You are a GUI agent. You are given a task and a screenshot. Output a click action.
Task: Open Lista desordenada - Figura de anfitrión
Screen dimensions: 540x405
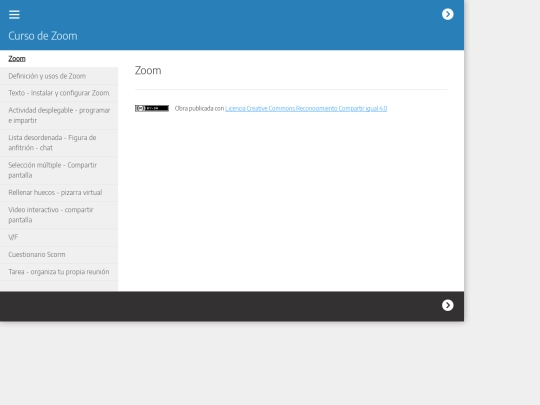59,143
